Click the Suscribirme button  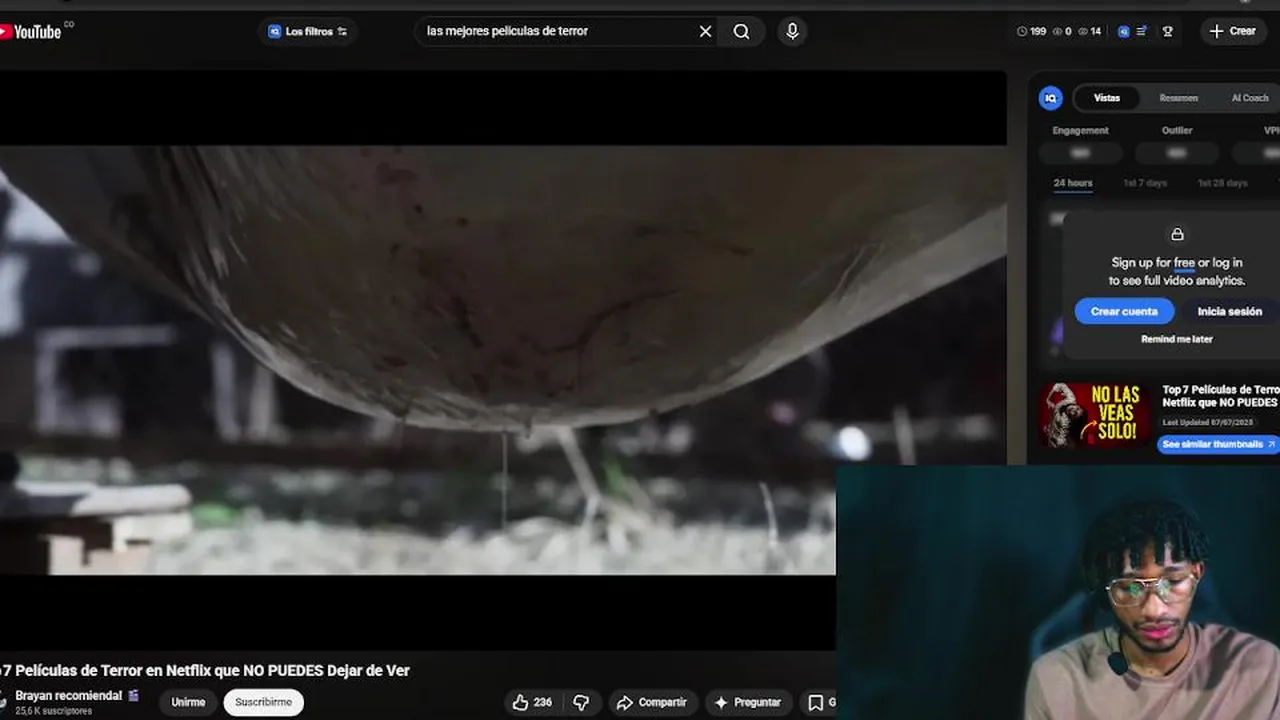click(263, 702)
